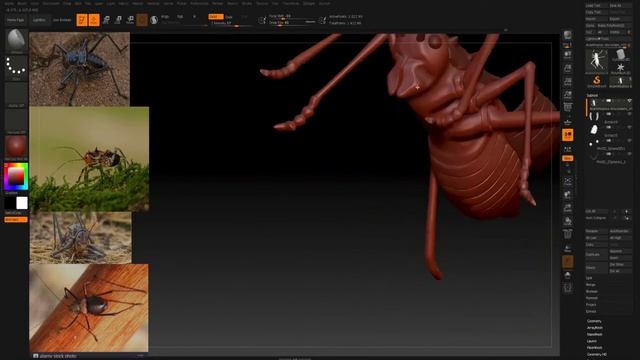
Task: Collapse the Subtool panel header
Action: coord(592,95)
